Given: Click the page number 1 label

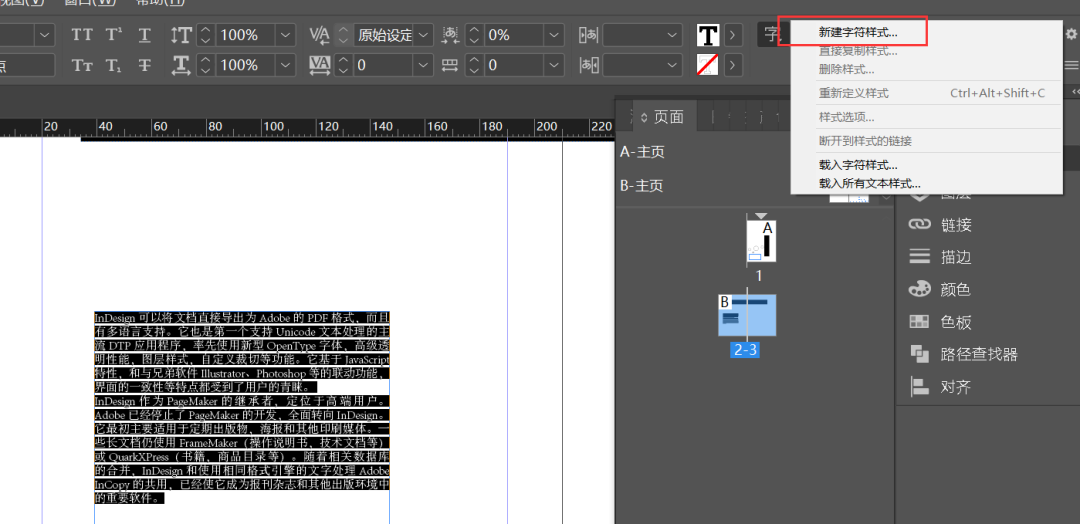Looking at the screenshot, I should click(x=759, y=275).
